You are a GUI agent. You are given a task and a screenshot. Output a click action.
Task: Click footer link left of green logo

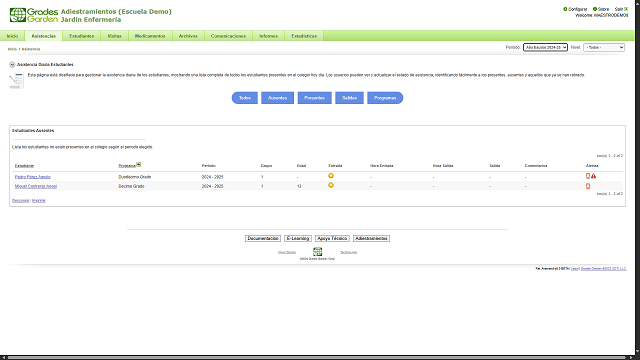coord(287,252)
